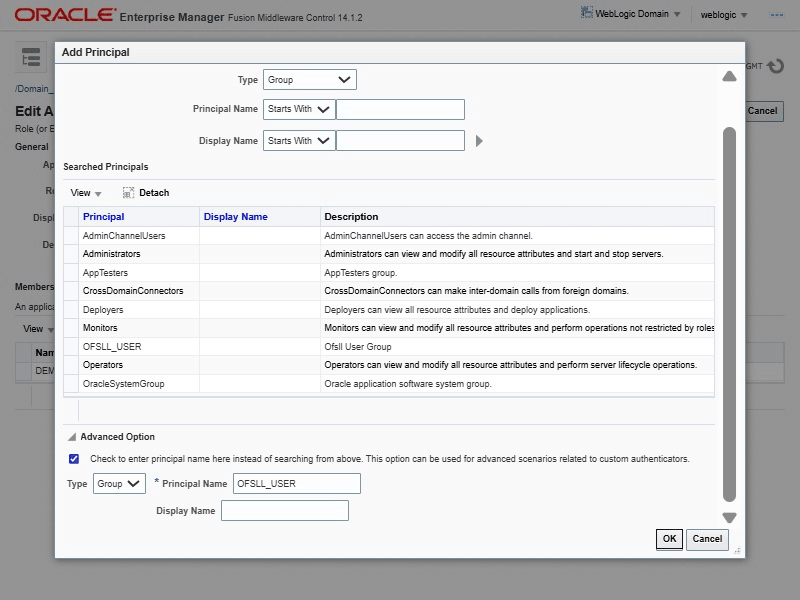Viewport: 800px width, 600px height.
Task: Open the View menu in Searched Principals
Action: click(86, 193)
